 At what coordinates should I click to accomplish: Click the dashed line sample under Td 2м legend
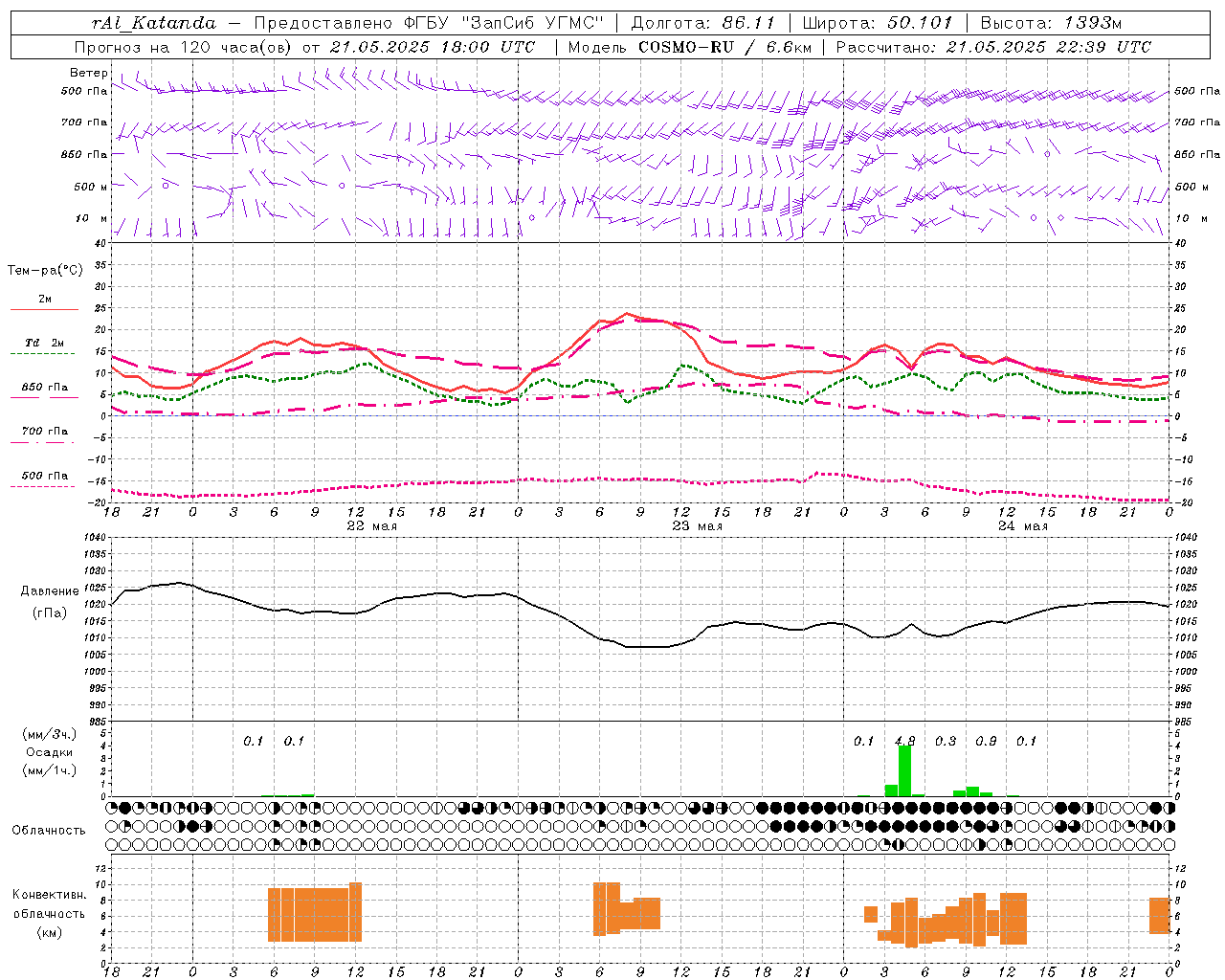[42, 353]
